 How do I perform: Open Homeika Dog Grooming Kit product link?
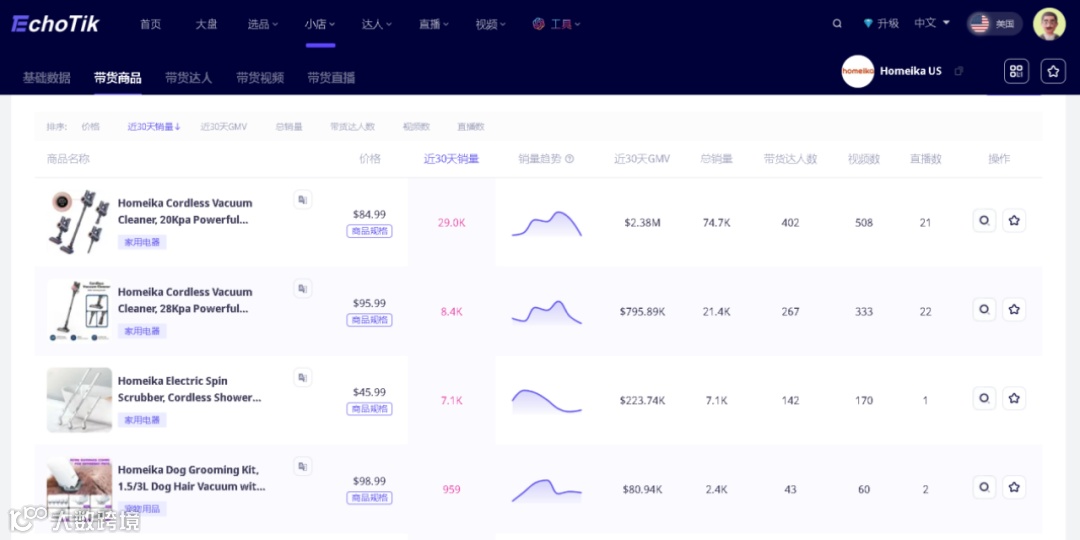click(191, 478)
